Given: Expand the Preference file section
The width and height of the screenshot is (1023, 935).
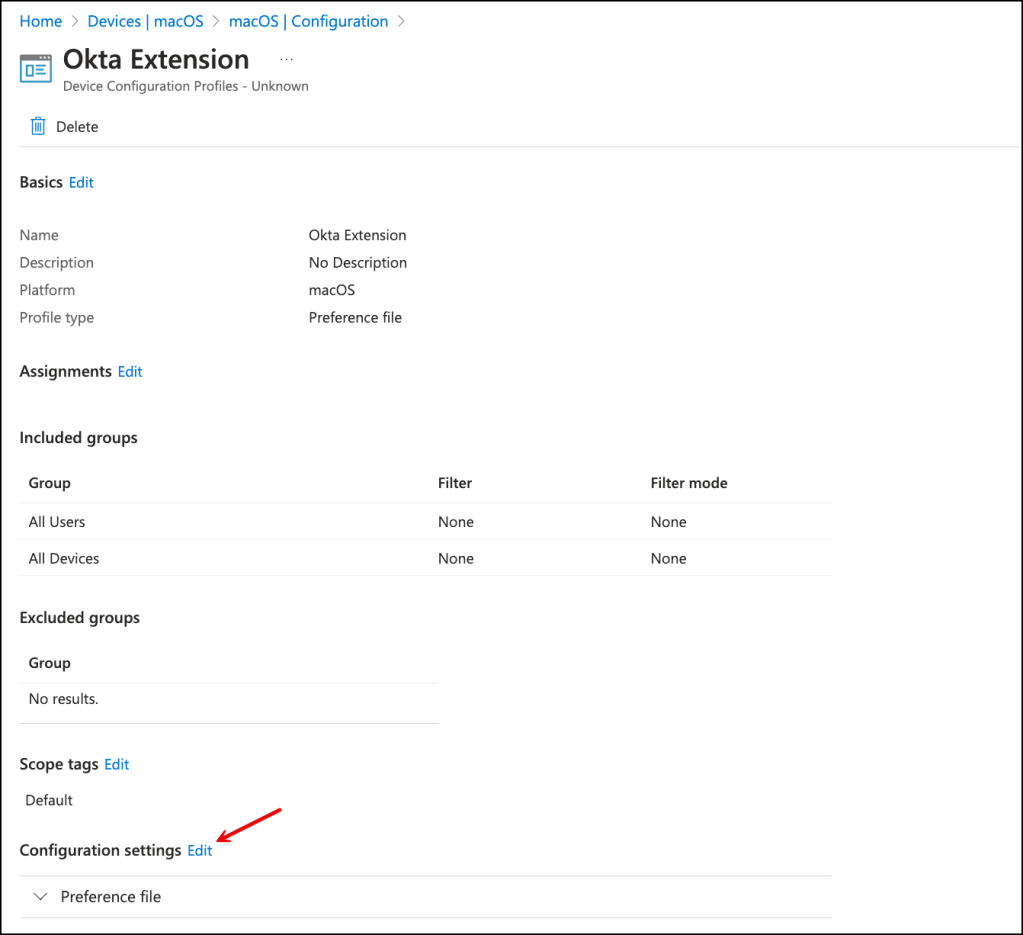Looking at the screenshot, I should pos(110,897).
